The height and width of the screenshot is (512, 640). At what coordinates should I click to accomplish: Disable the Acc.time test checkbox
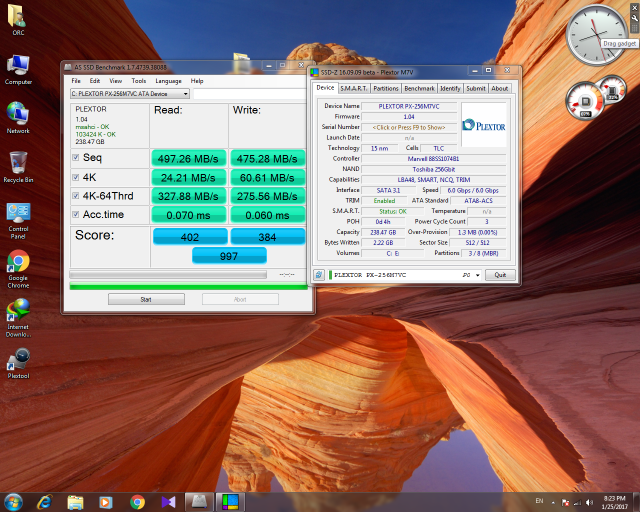(x=76, y=214)
